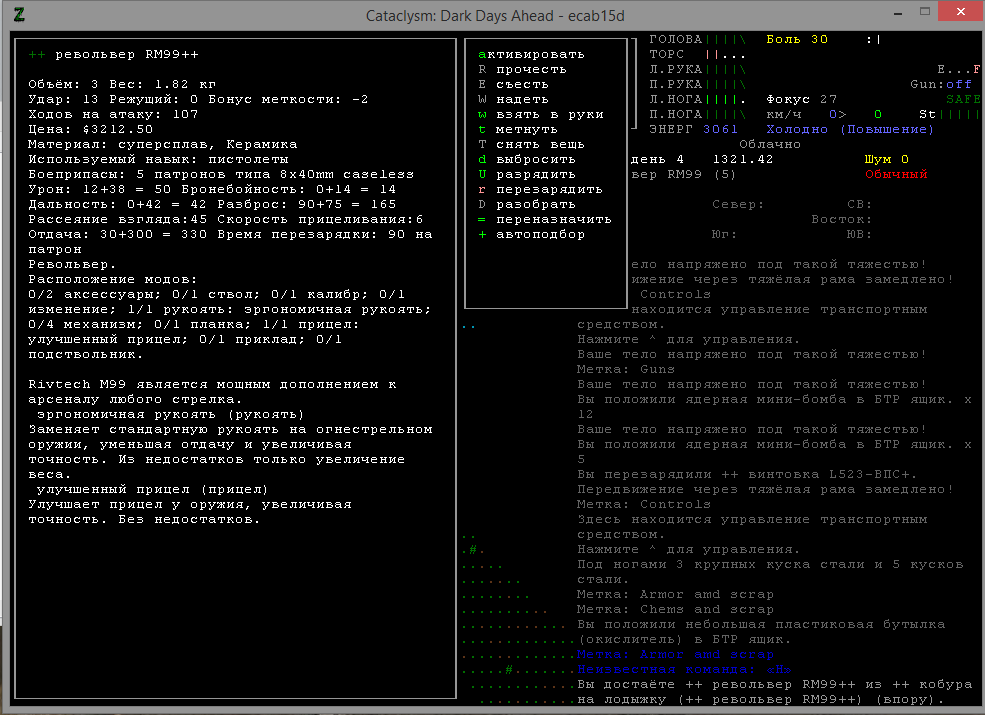Choose the 'разобрать' option
This screenshot has height=715, width=985.
[527, 205]
